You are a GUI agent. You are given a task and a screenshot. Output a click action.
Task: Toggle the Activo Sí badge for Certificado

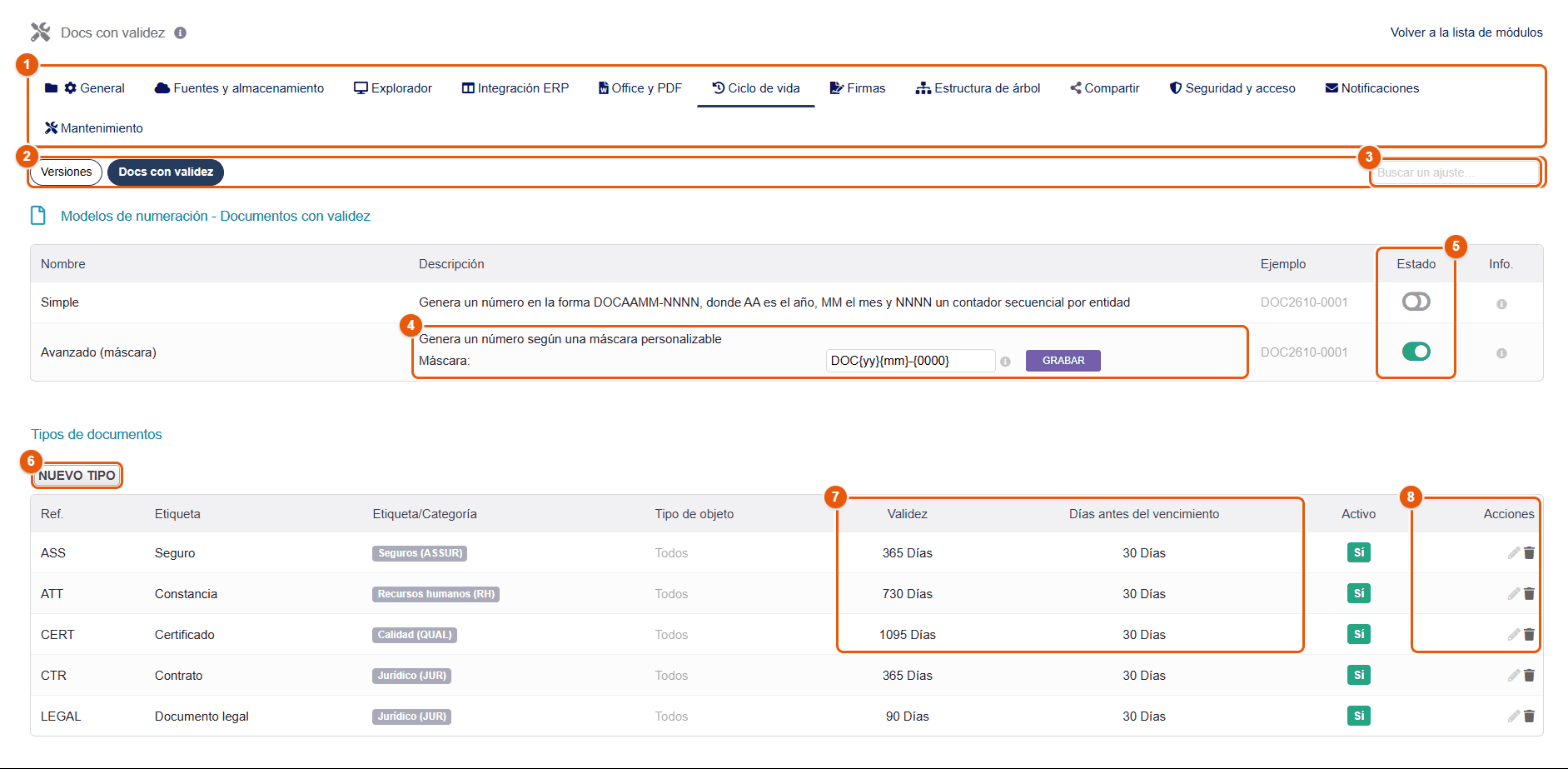(1359, 634)
